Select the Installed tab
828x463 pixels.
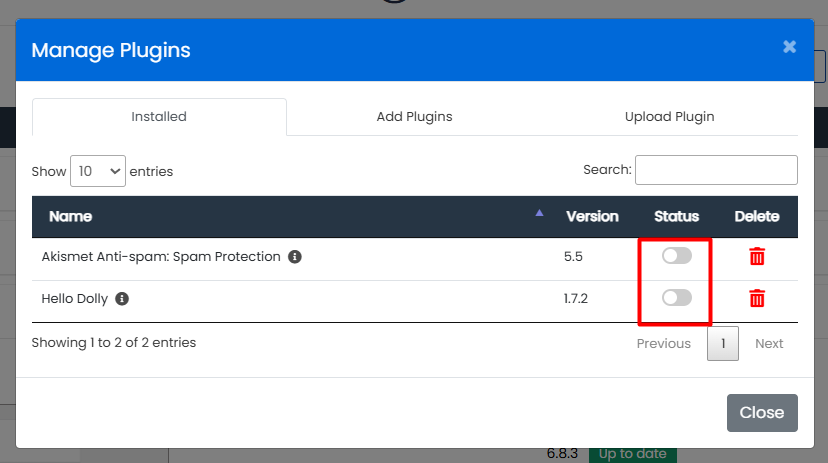tap(159, 117)
